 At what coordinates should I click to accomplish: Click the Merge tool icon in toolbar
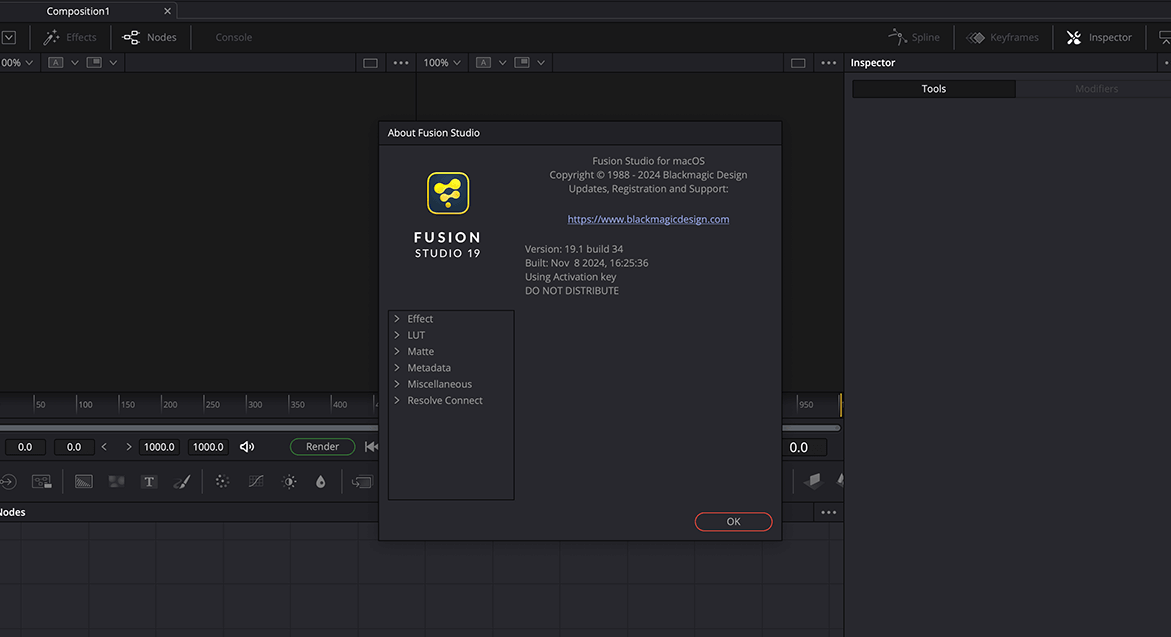(361, 482)
